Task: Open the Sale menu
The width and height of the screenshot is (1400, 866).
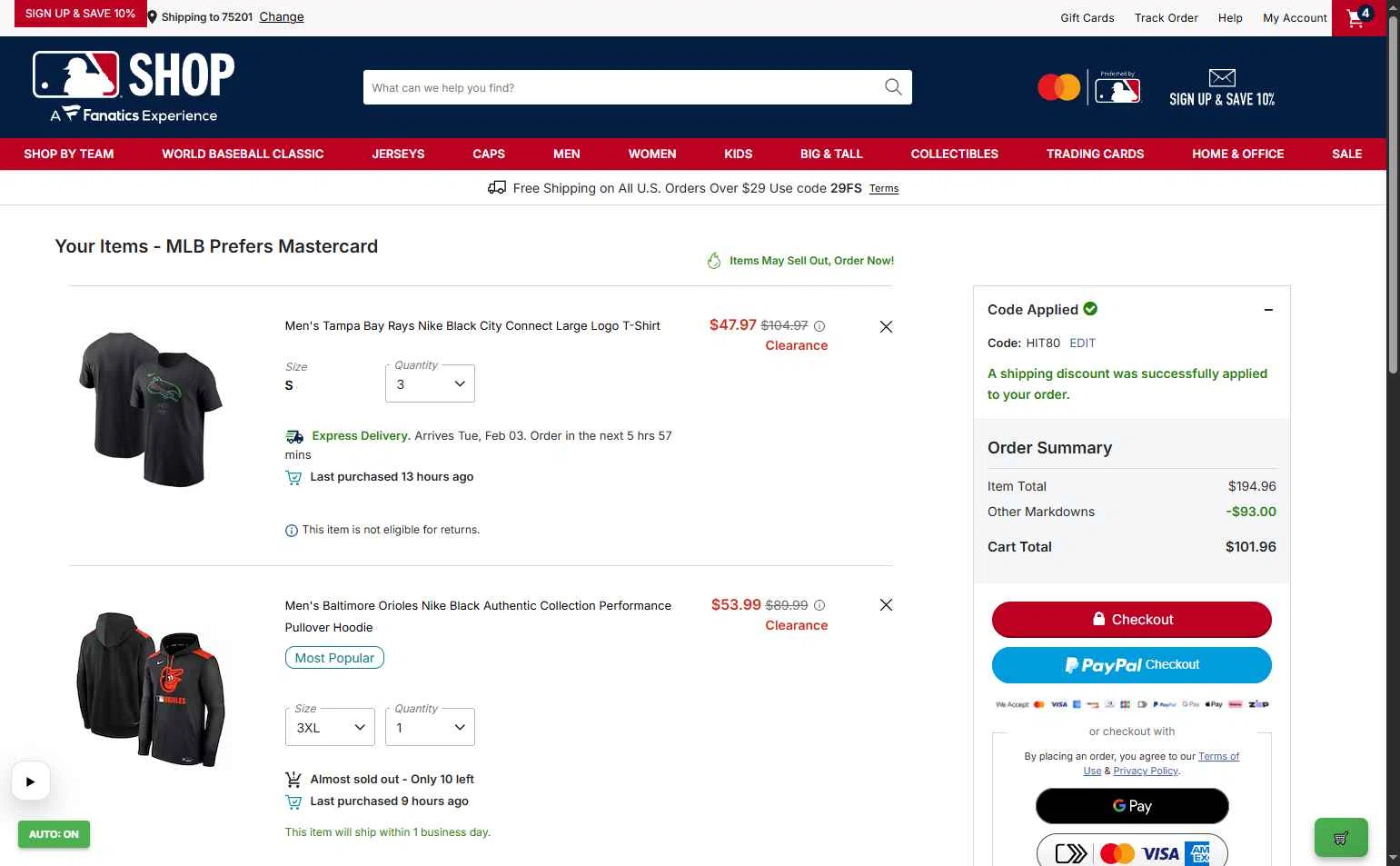Action: 1346,154
